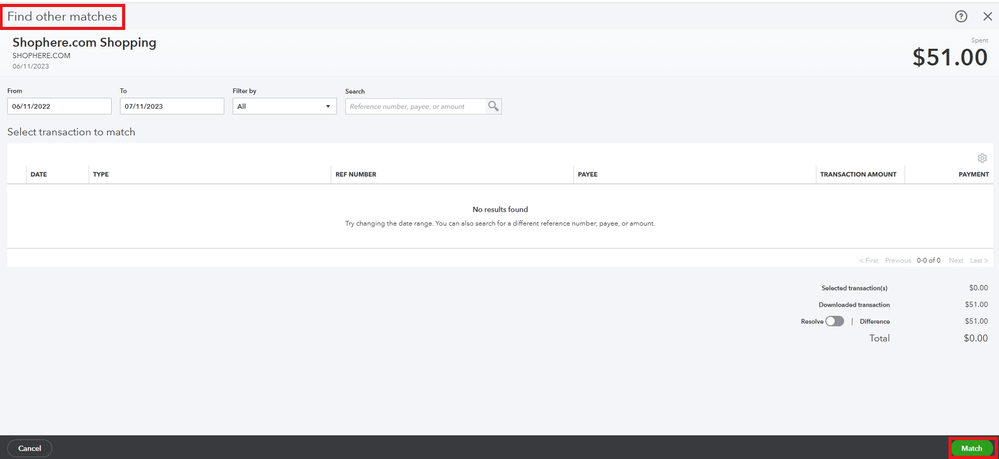Close the Find other matches dialog

[988, 17]
